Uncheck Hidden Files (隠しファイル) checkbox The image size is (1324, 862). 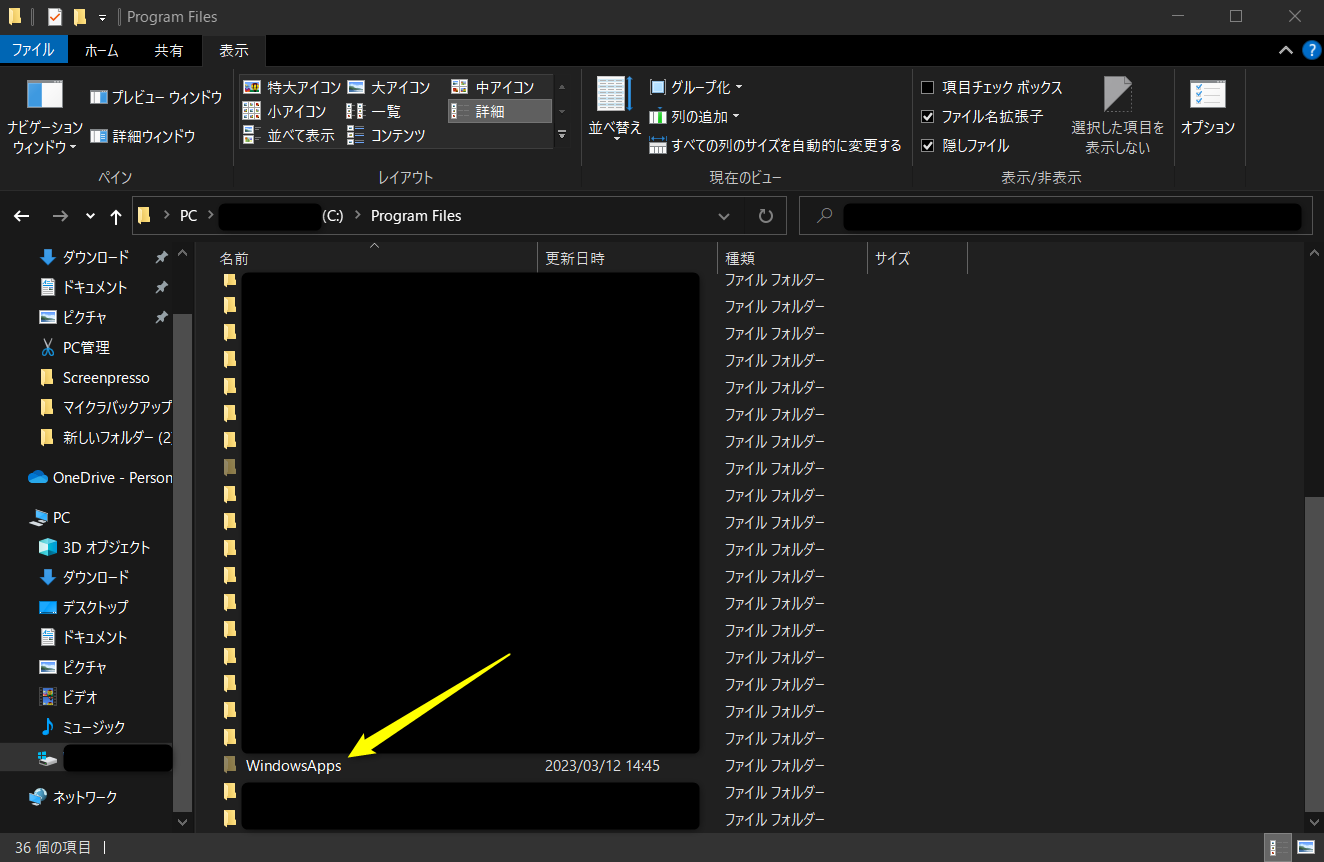coord(927,146)
